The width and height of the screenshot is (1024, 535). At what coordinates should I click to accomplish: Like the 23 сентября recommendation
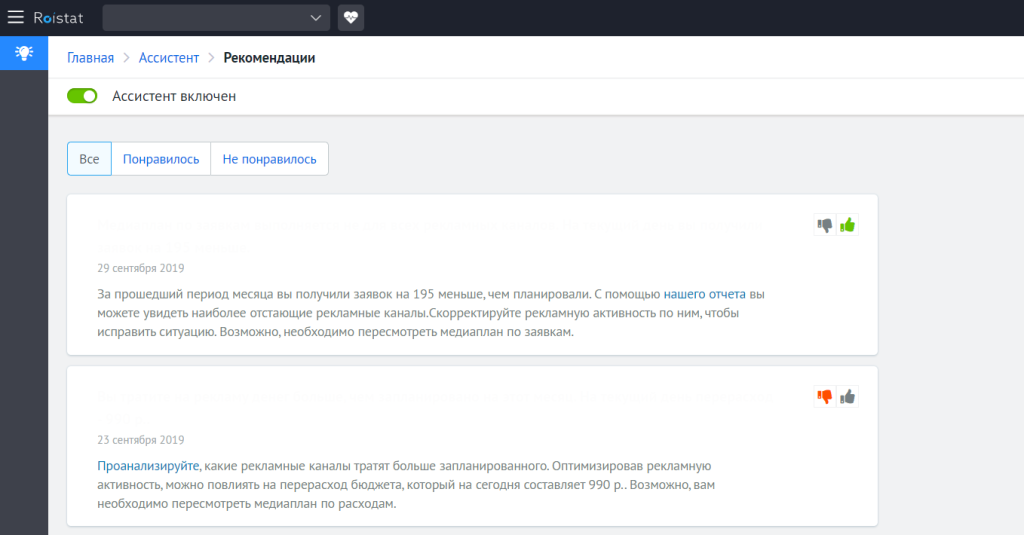pyautogui.click(x=848, y=397)
